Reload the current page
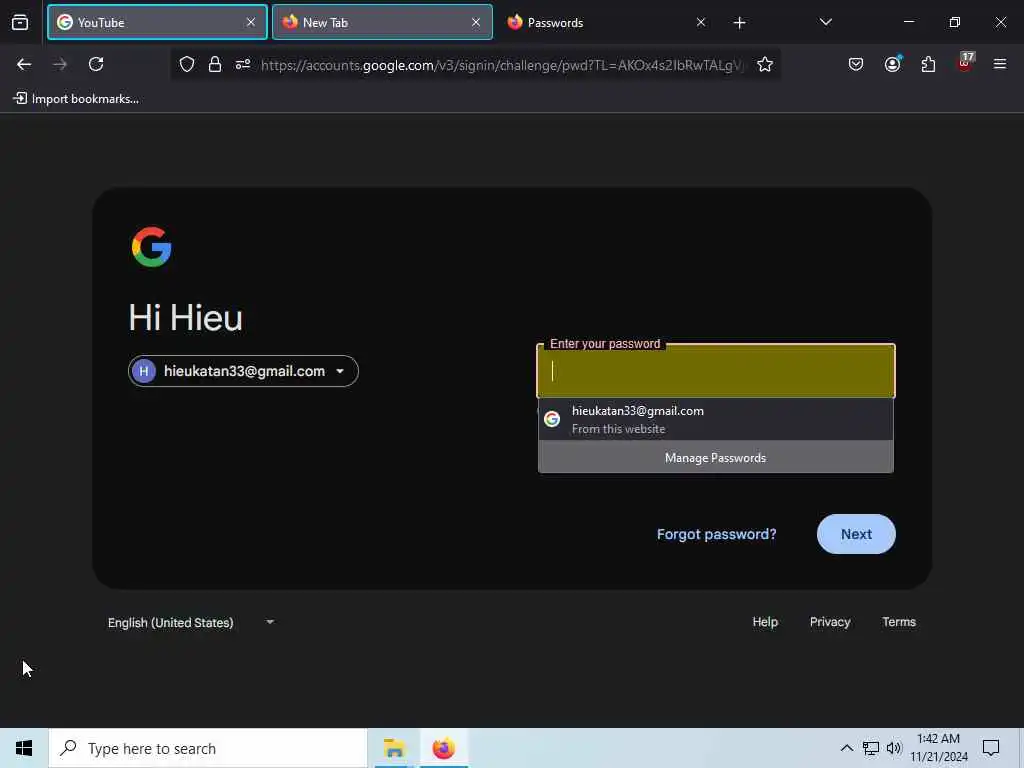 96,64
